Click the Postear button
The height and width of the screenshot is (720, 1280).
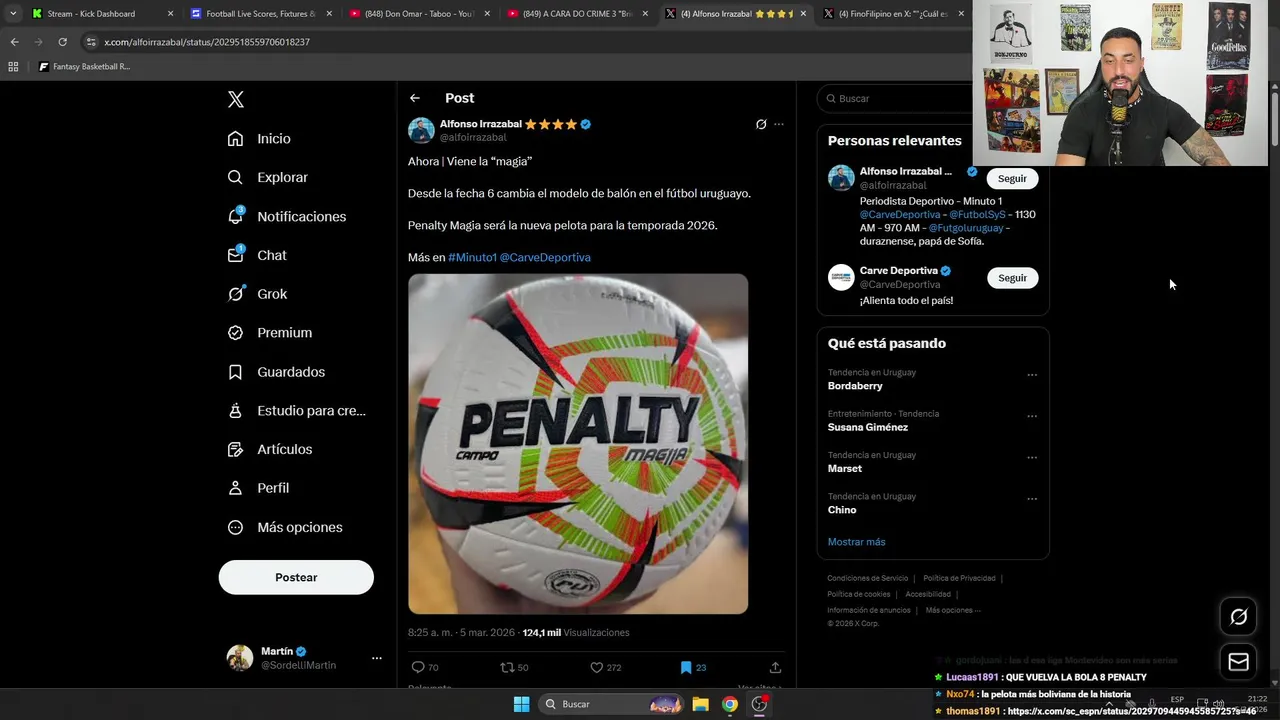pos(296,577)
